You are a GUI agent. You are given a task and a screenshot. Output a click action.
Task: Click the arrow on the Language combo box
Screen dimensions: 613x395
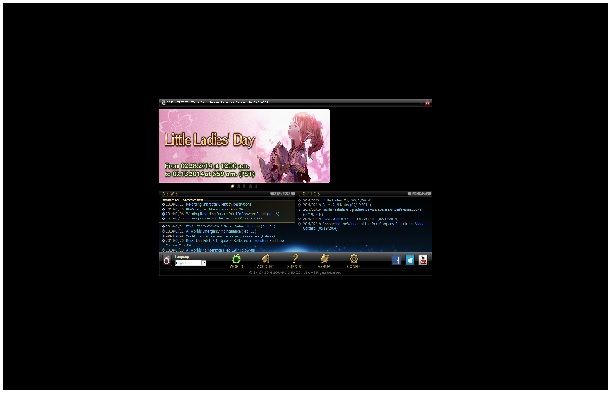point(204,263)
